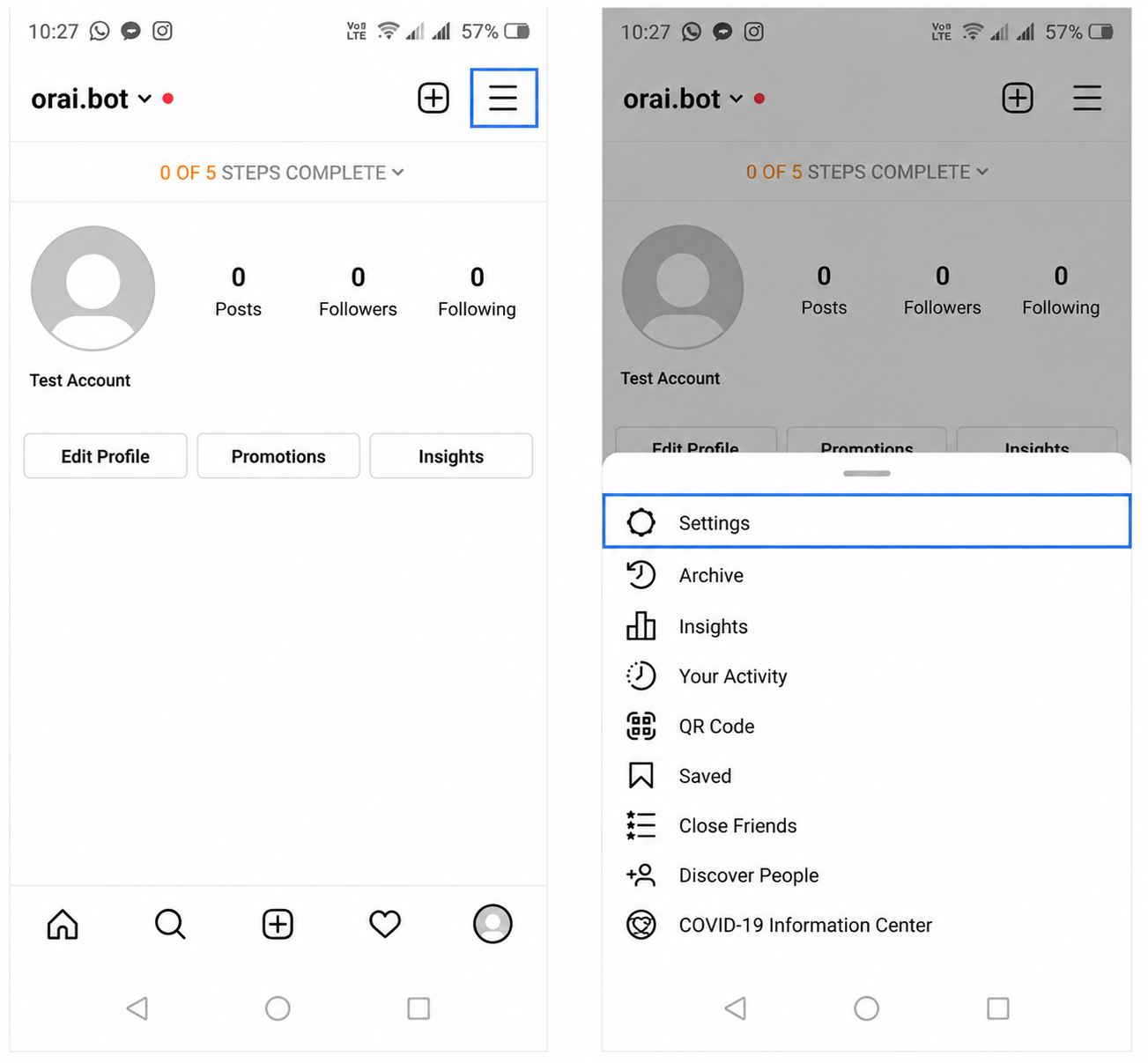
Task: Open the heart activity tab in bottom navigation
Action: (x=385, y=924)
